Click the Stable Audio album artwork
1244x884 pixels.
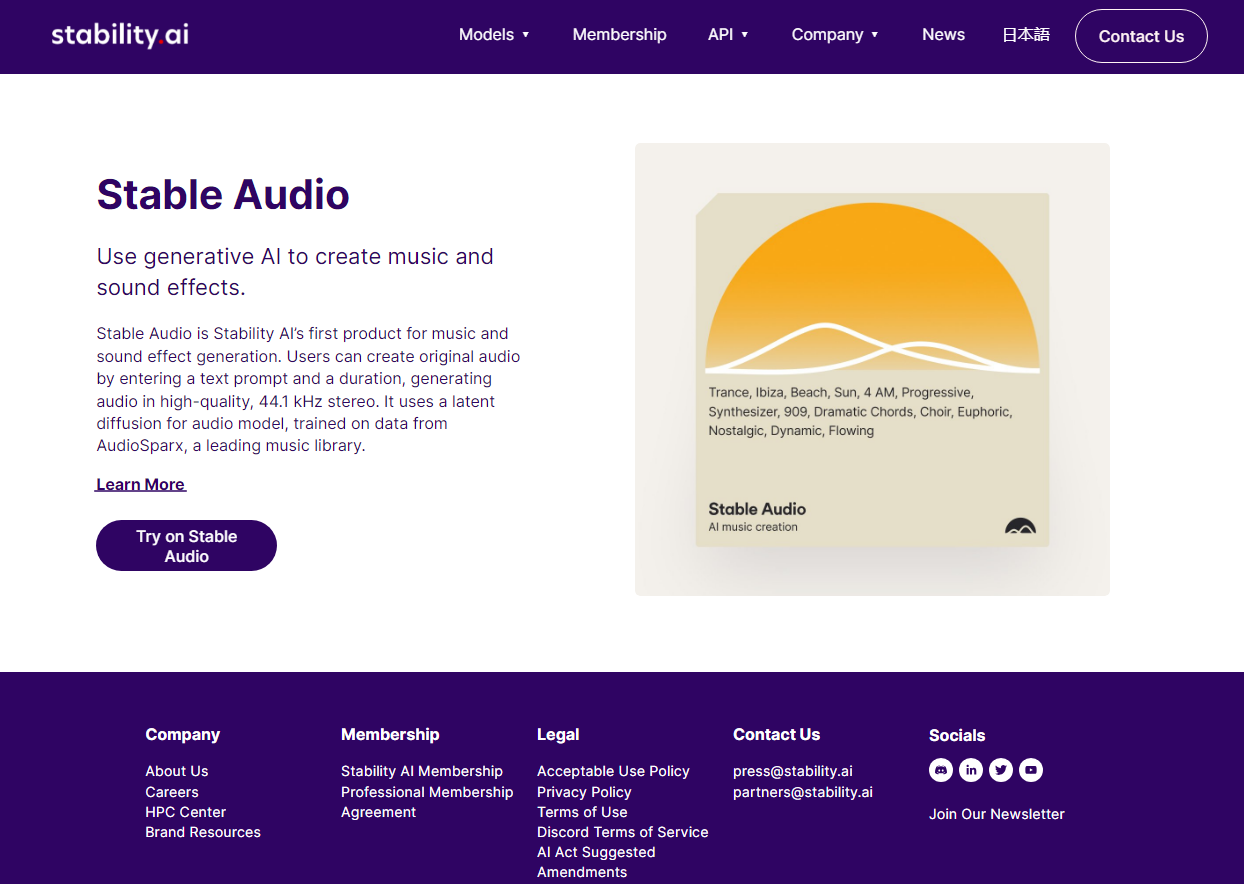872,370
